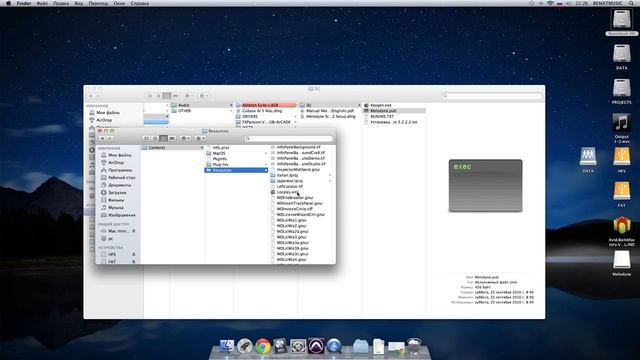The height and width of the screenshot is (360, 640).
Task: Switch Resources window to column view
Action: coord(164,138)
